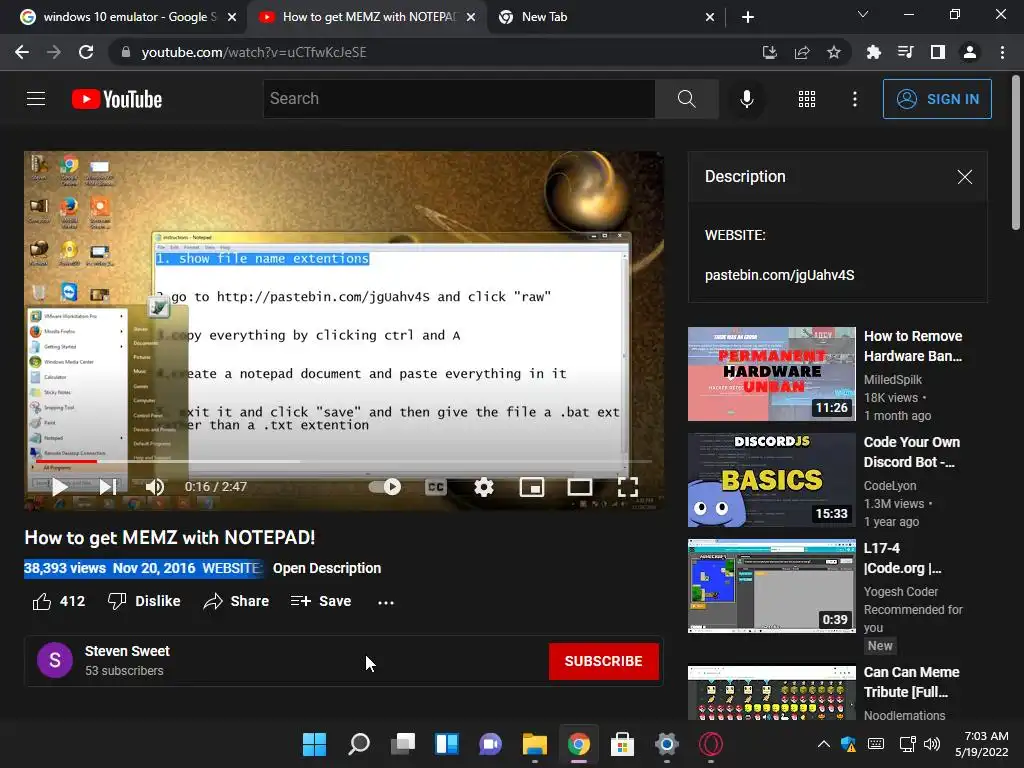Open a new browser tab

(x=748, y=17)
